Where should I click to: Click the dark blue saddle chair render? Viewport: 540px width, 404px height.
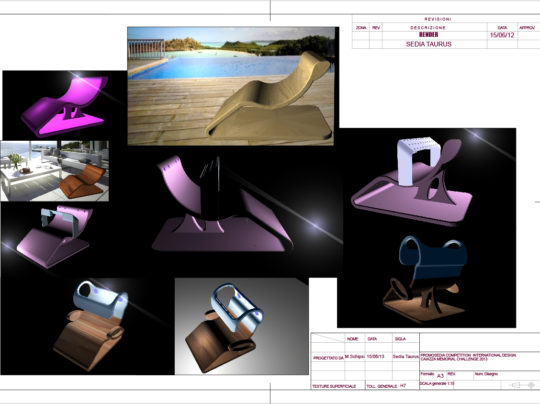coord(425,279)
